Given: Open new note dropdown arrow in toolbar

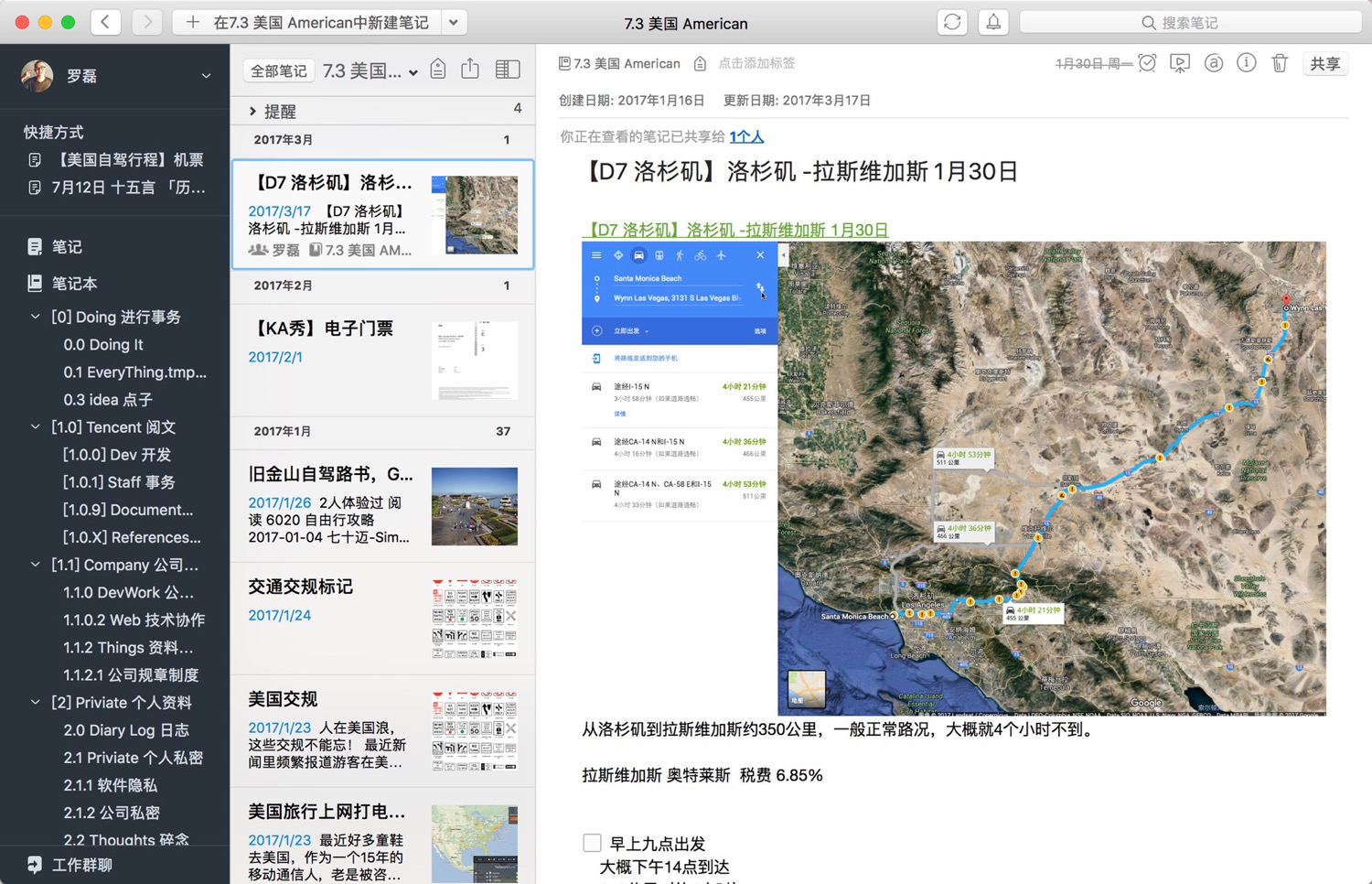Looking at the screenshot, I should coord(453,23).
